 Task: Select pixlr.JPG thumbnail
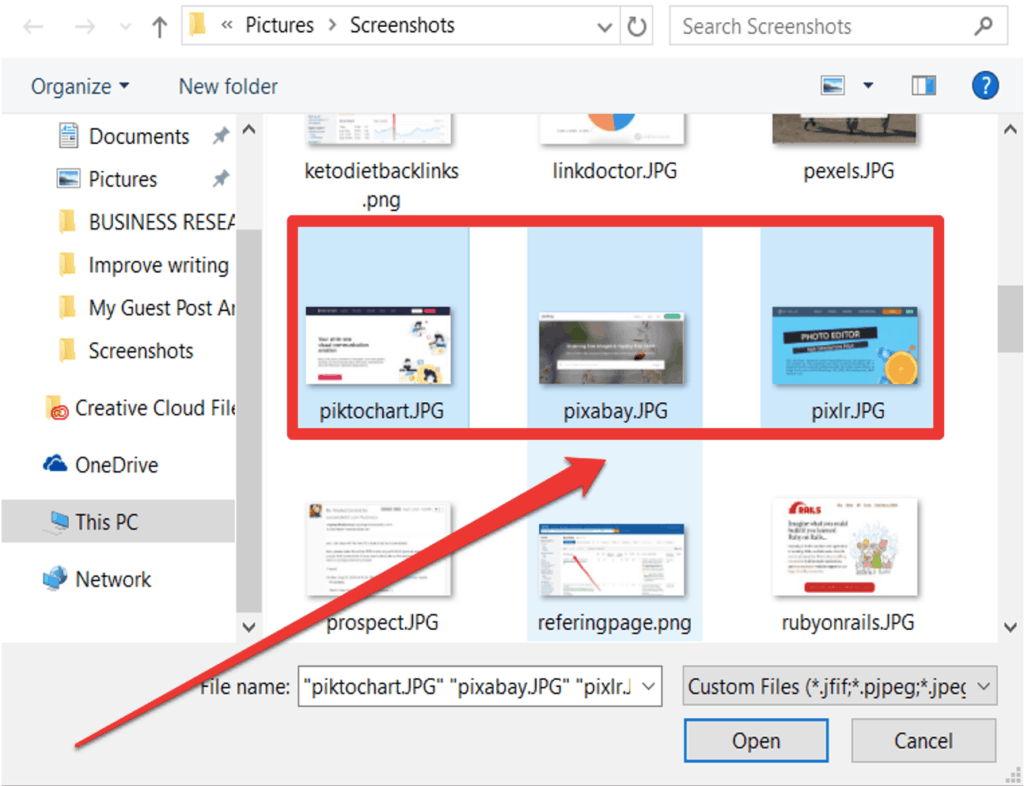click(845, 345)
